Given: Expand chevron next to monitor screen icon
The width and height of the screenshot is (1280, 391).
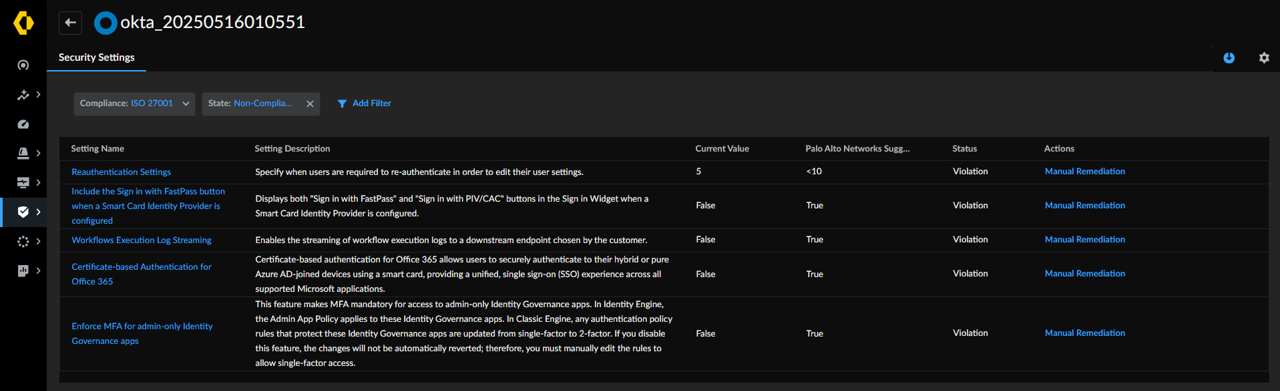Looking at the screenshot, I should pyautogui.click(x=38, y=183).
